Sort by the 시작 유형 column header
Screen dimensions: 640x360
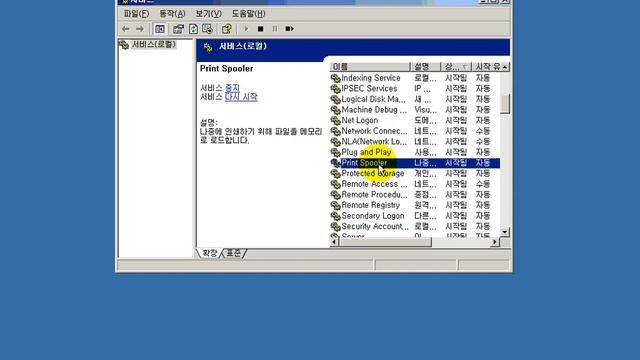486,67
